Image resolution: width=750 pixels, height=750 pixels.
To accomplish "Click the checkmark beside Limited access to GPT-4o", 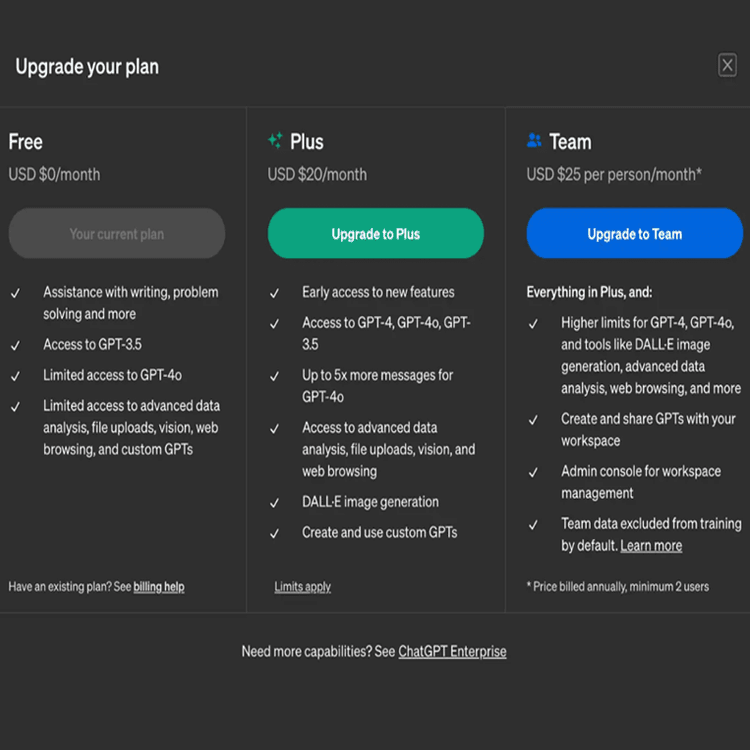I will [16, 376].
